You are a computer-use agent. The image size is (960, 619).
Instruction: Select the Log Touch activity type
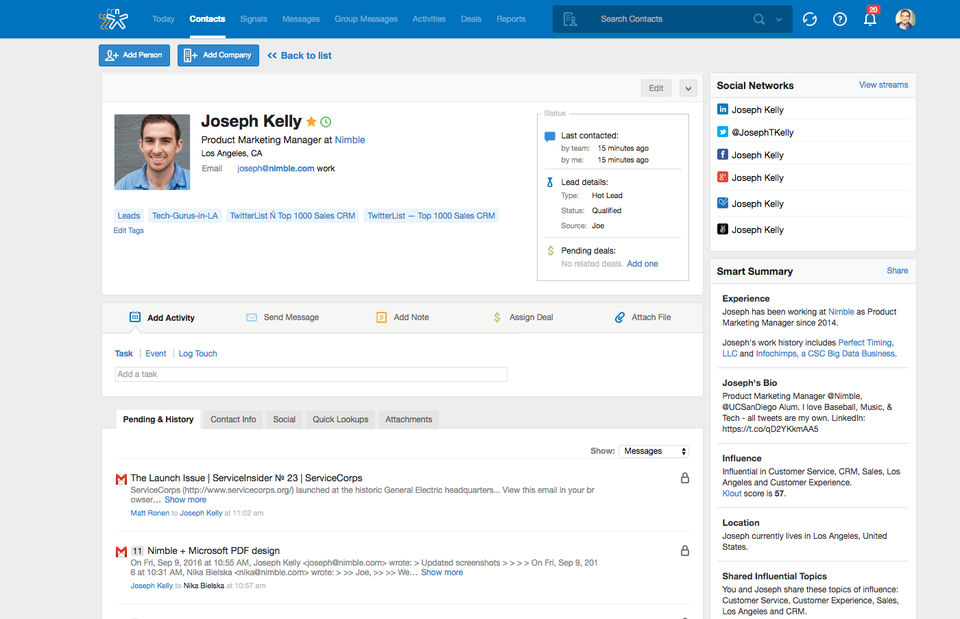pyautogui.click(x=198, y=353)
